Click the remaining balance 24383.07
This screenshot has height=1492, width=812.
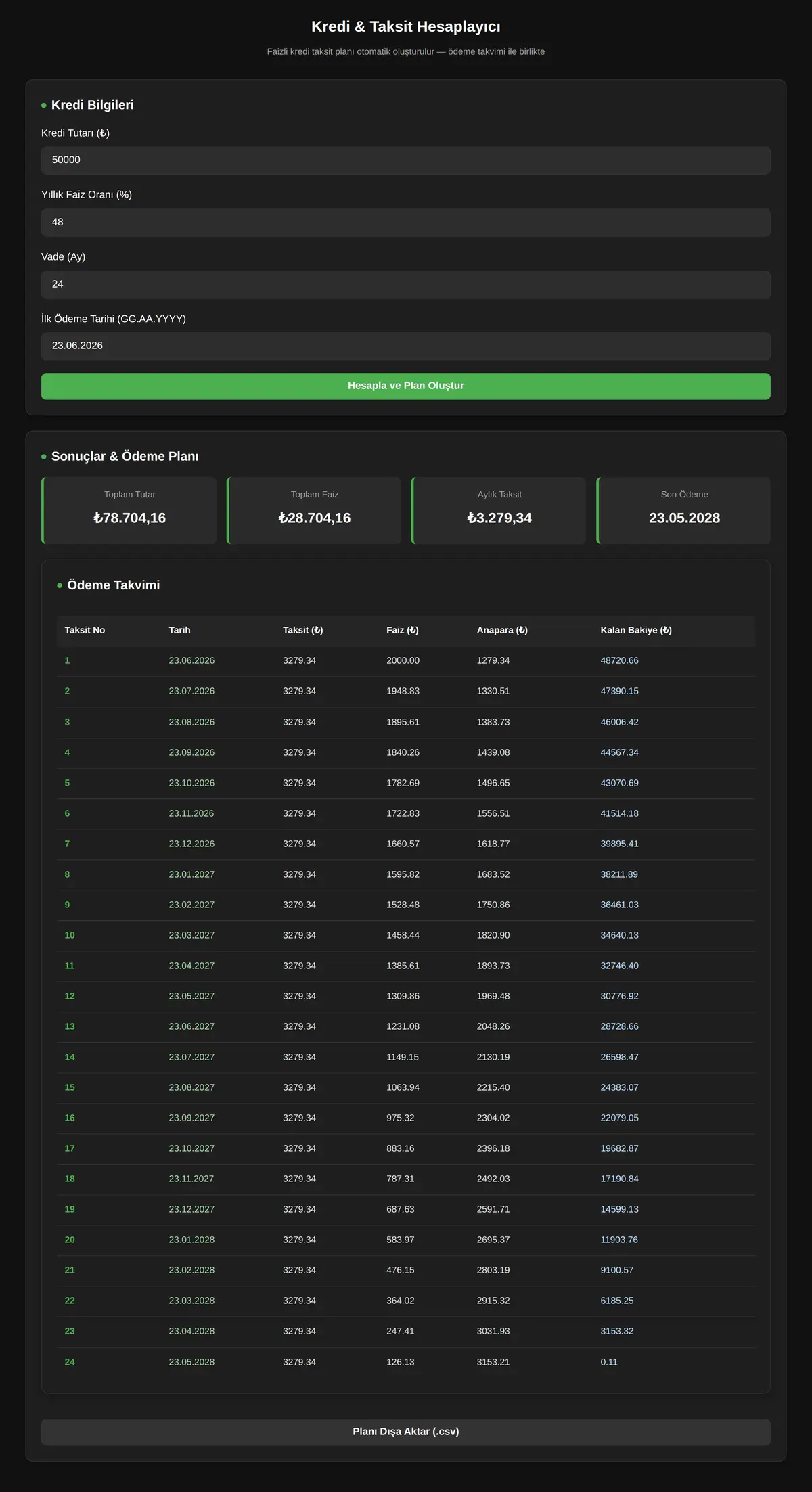[x=619, y=1087]
